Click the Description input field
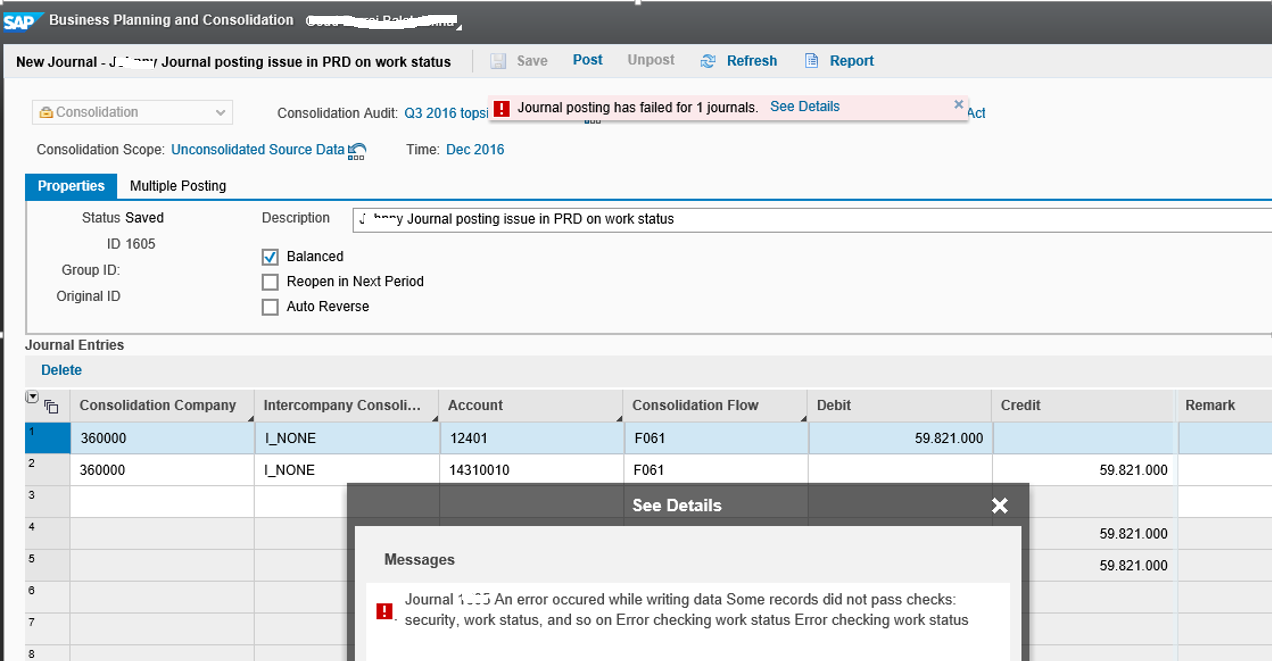 tap(812, 219)
